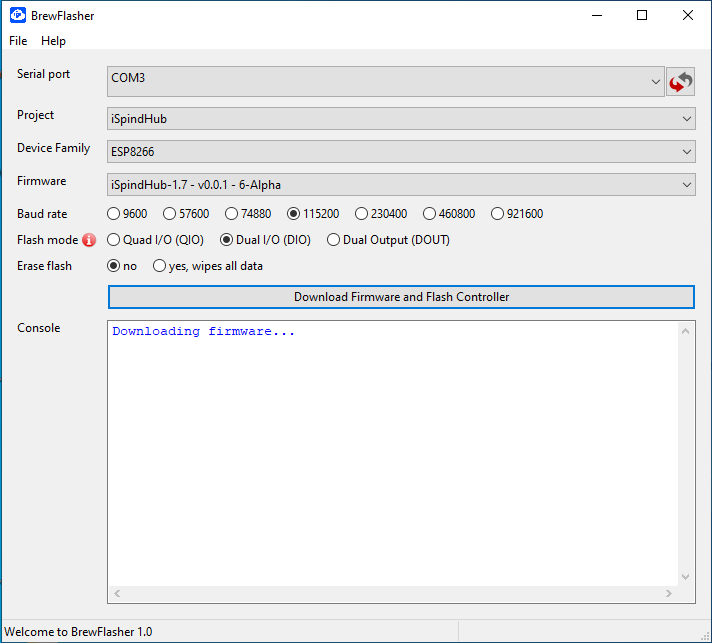Screen dimensions: 712x643
Task: Click Download Firmware and Flash Controller button
Action: pos(401,297)
